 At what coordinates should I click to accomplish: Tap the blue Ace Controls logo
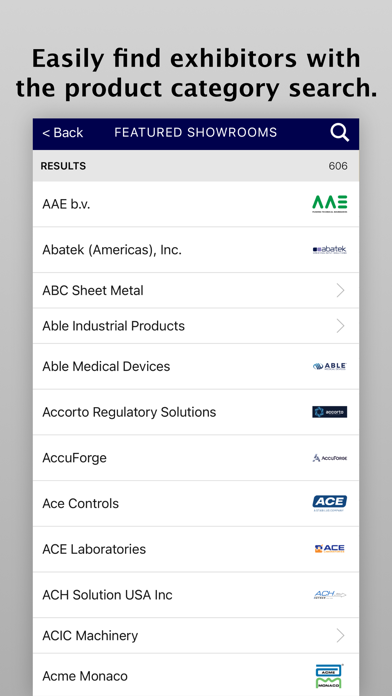click(329, 503)
